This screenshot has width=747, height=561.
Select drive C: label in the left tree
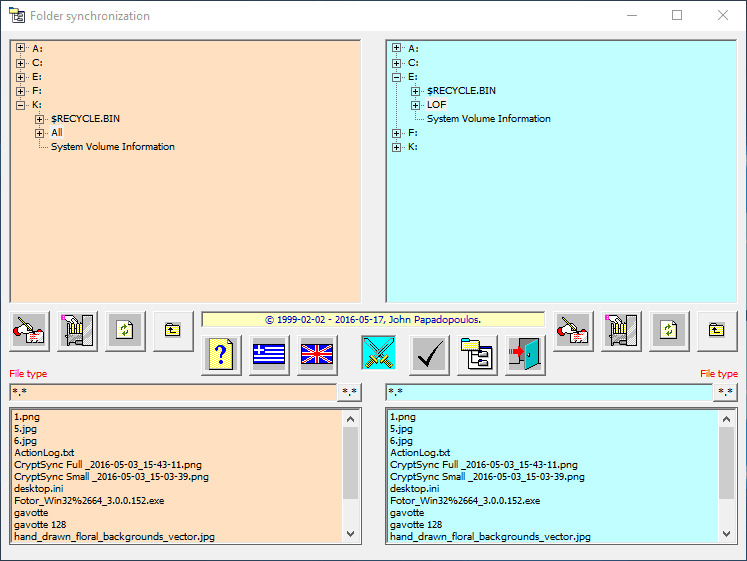pyautogui.click(x=37, y=62)
